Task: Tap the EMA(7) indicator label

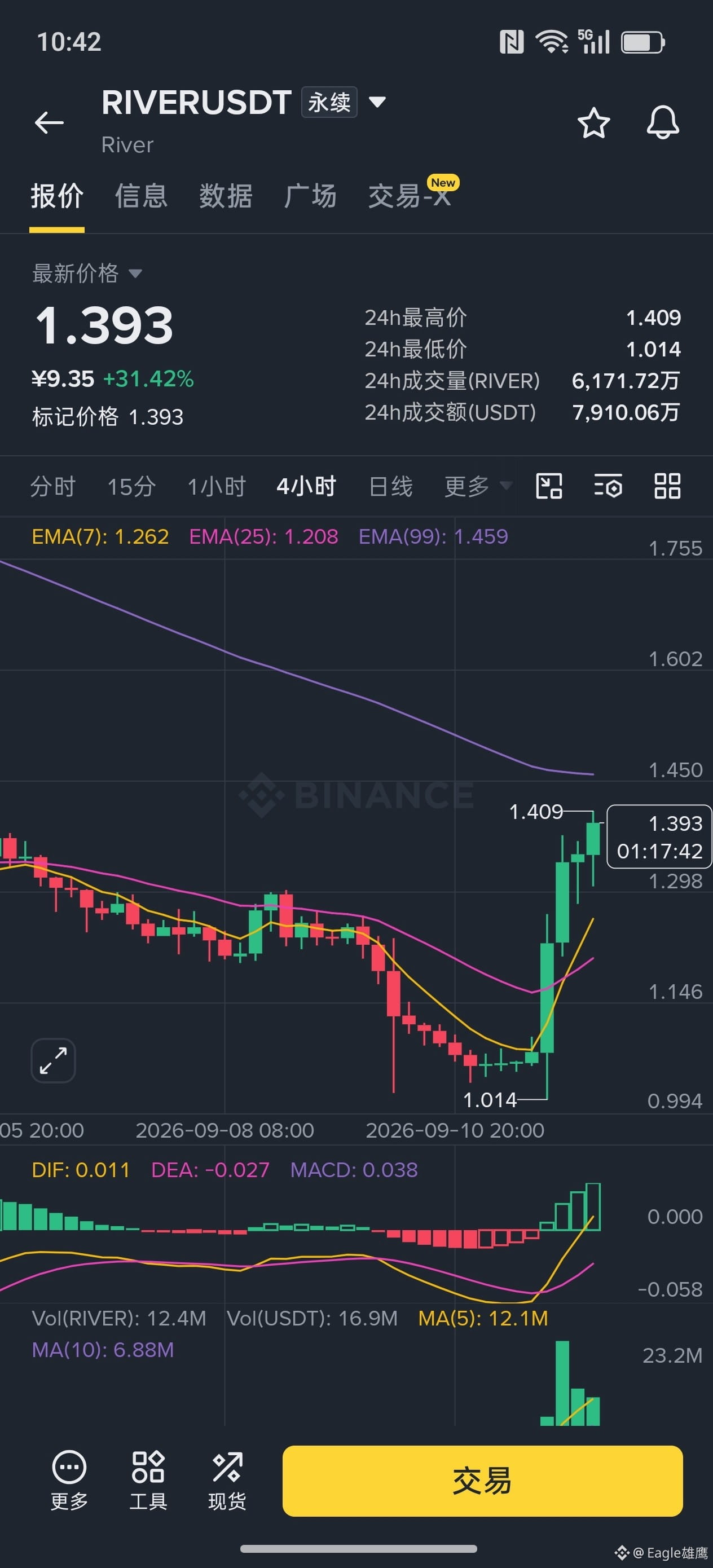Action: tap(100, 536)
